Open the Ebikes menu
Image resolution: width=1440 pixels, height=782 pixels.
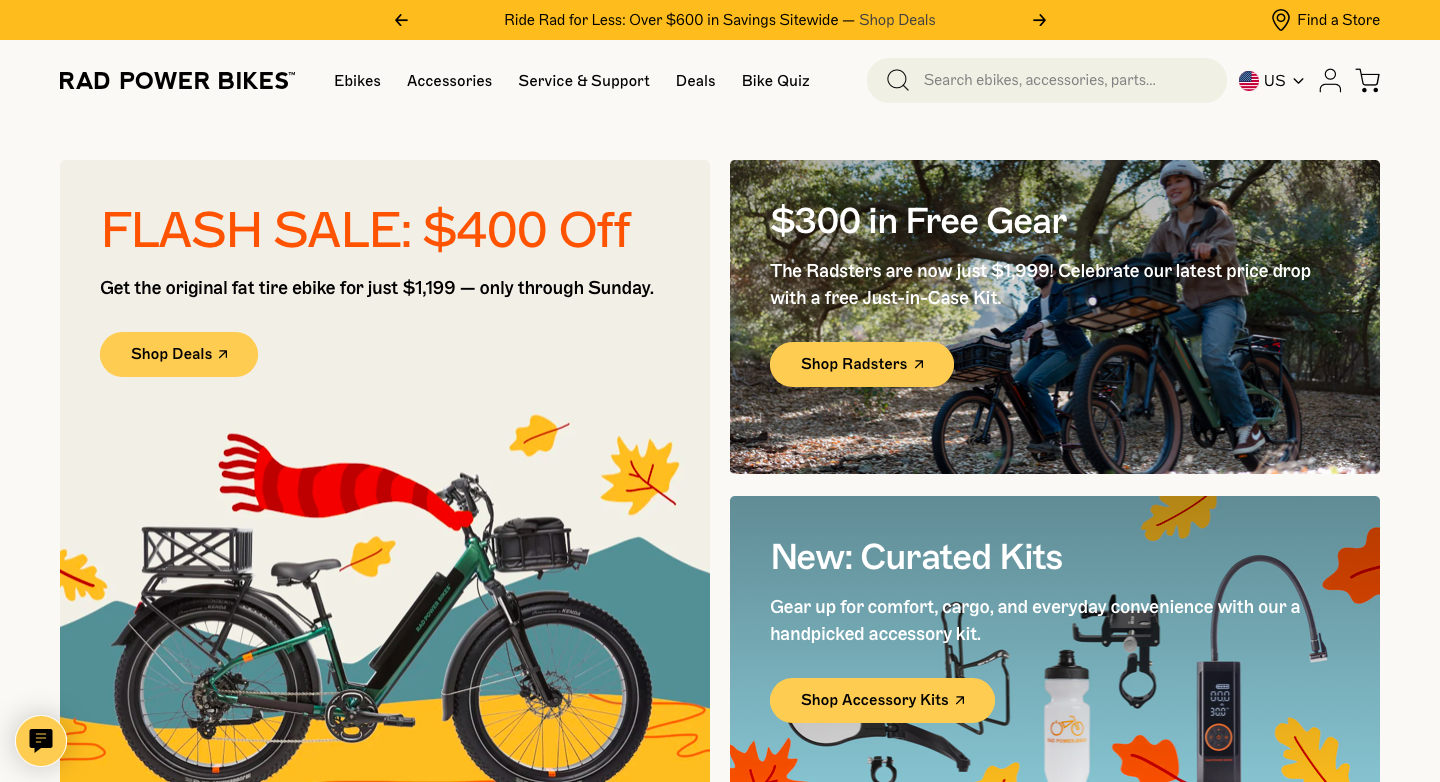tap(357, 81)
